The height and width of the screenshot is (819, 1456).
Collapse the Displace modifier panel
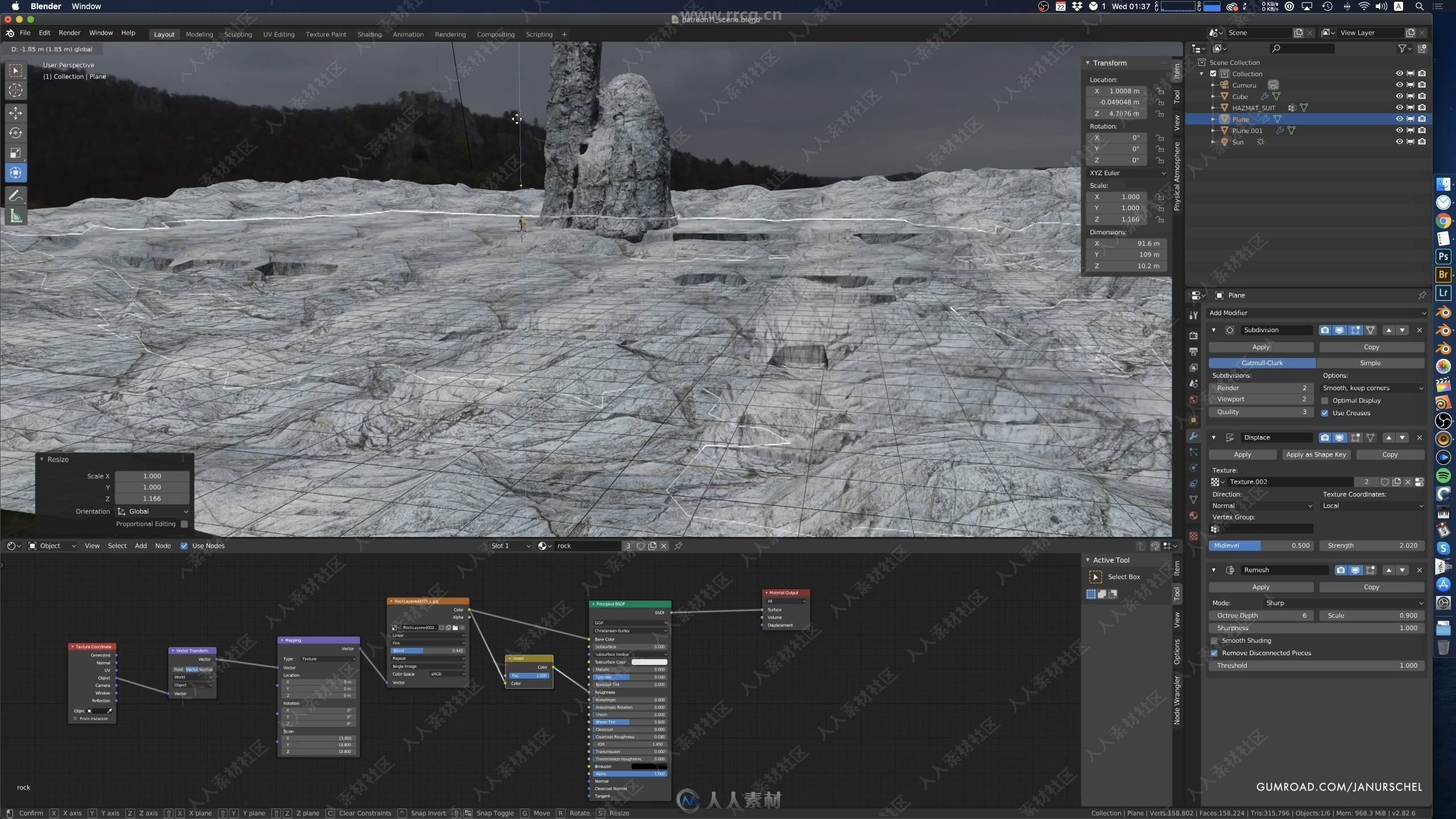click(x=1214, y=437)
